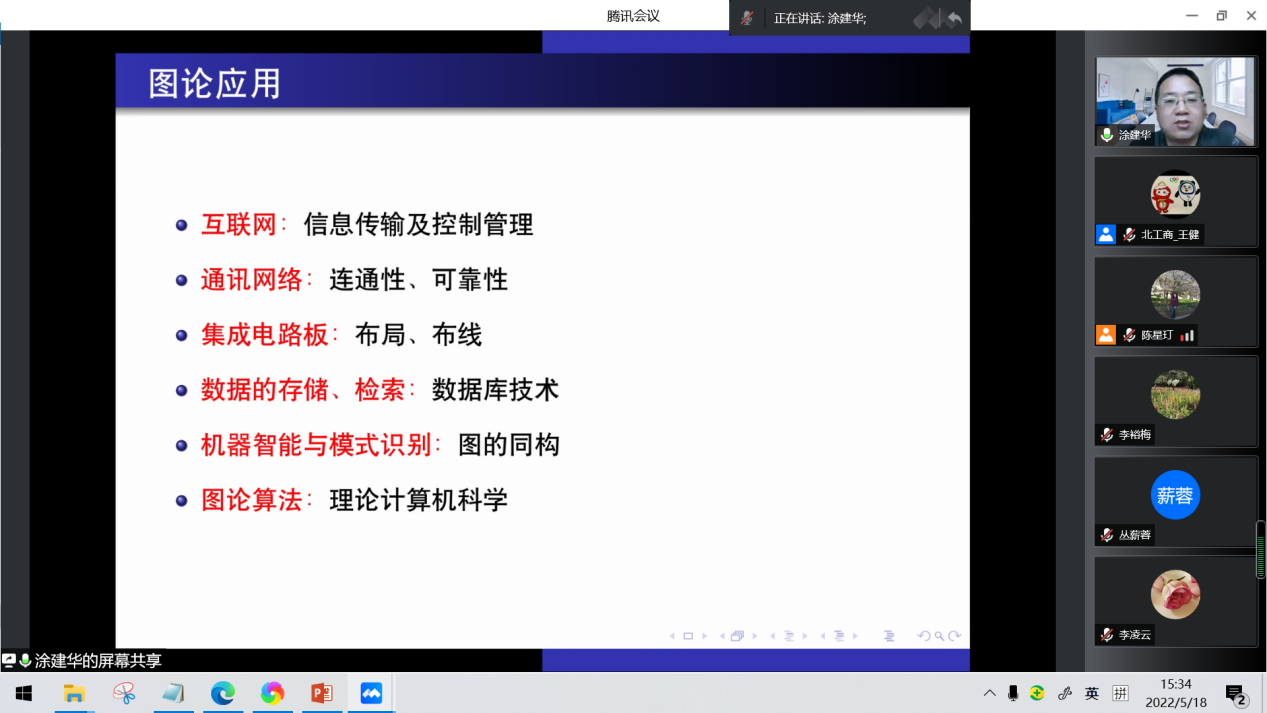Open the snipping tool icon in taskbar
1267x713 pixels.
click(124, 693)
